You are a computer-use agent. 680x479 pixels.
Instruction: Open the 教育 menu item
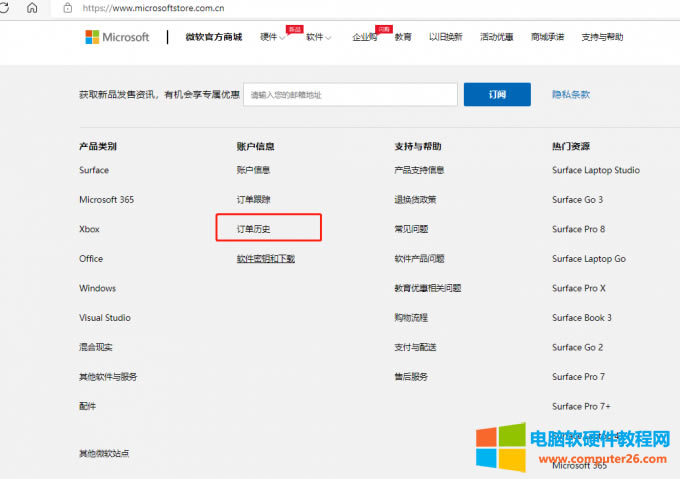click(x=403, y=37)
